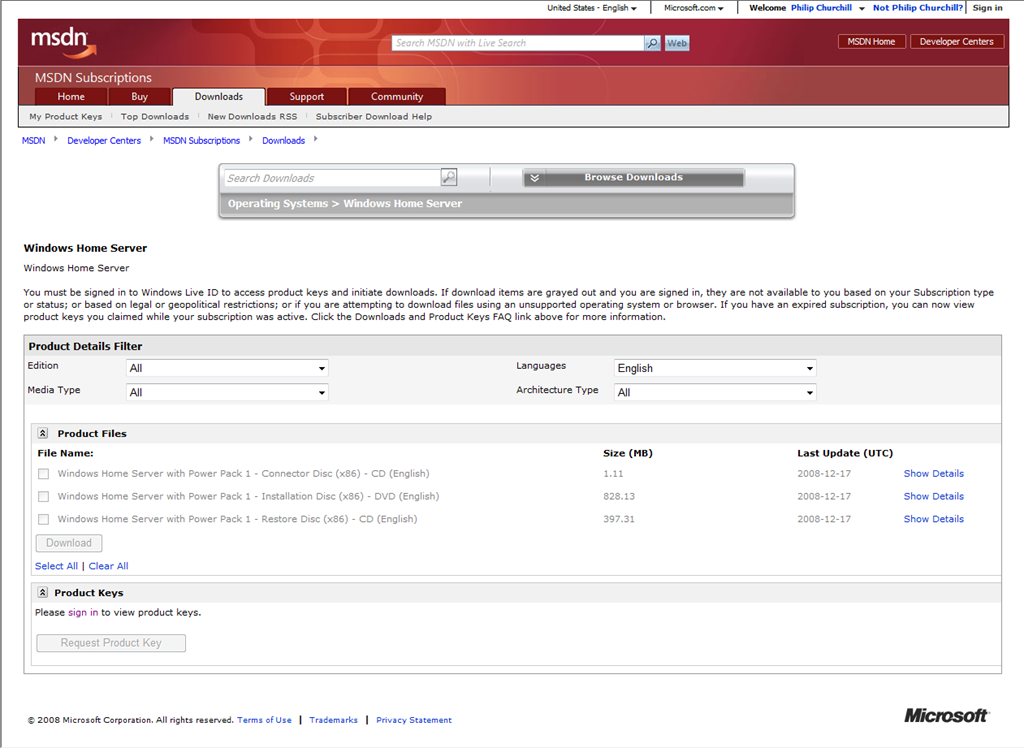Click the size value 397.31

[x=618, y=519]
